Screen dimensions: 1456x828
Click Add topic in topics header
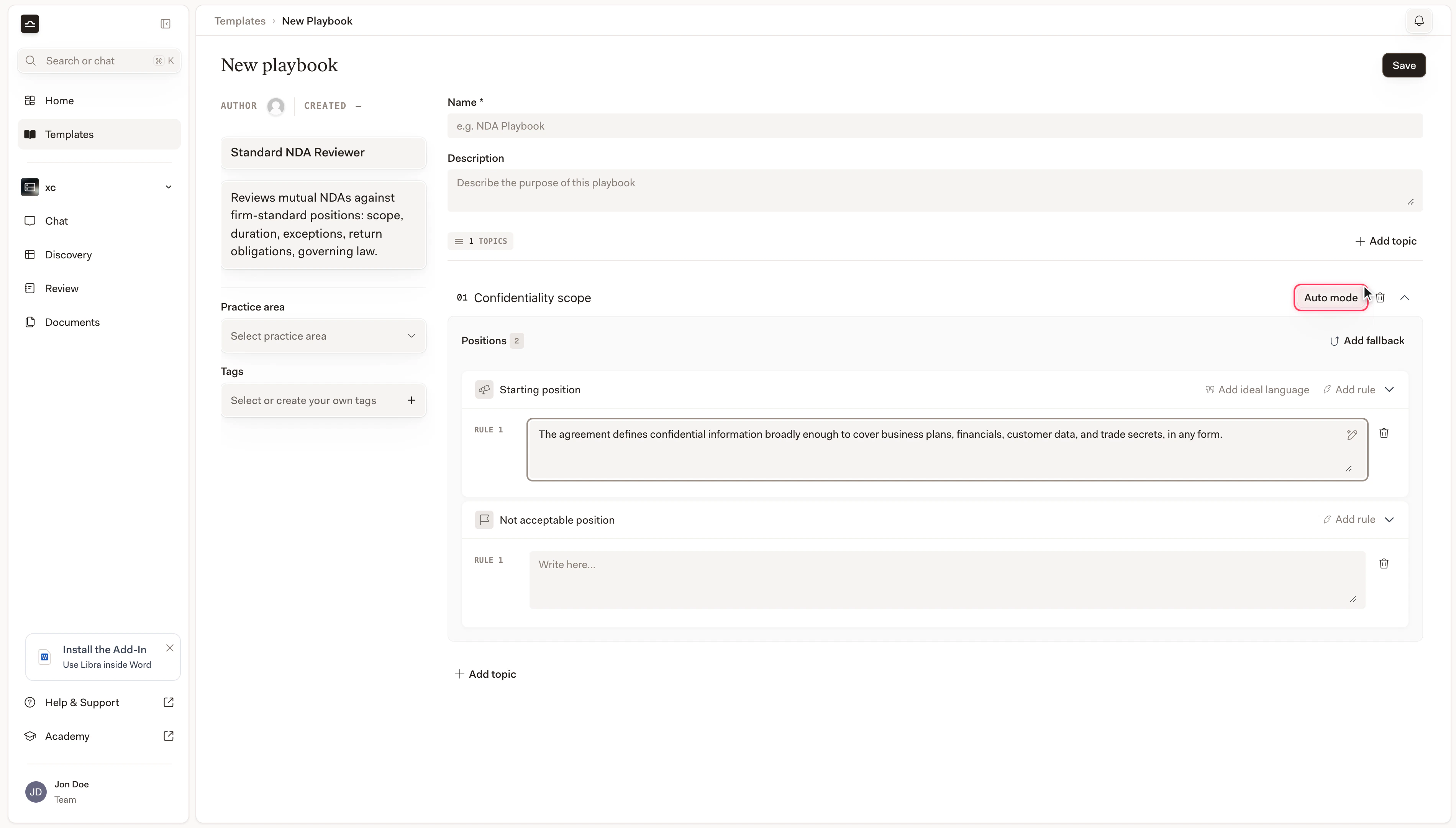pos(1385,241)
